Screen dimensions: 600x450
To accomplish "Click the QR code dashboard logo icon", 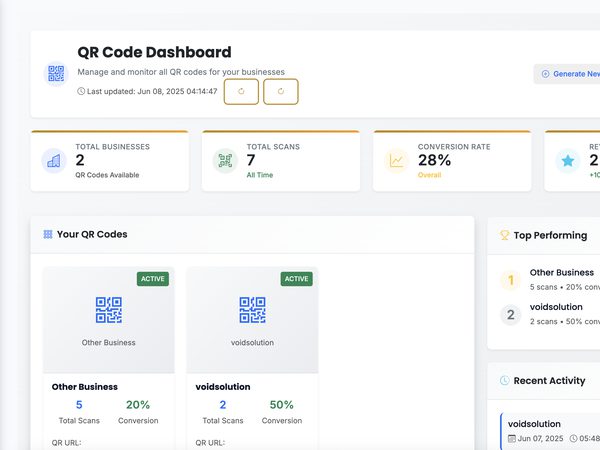I will coord(56,73).
